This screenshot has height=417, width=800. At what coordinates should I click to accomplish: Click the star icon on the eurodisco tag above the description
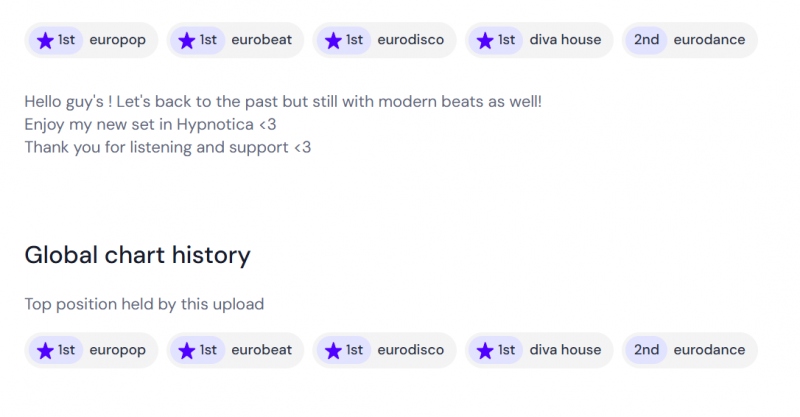334,40
